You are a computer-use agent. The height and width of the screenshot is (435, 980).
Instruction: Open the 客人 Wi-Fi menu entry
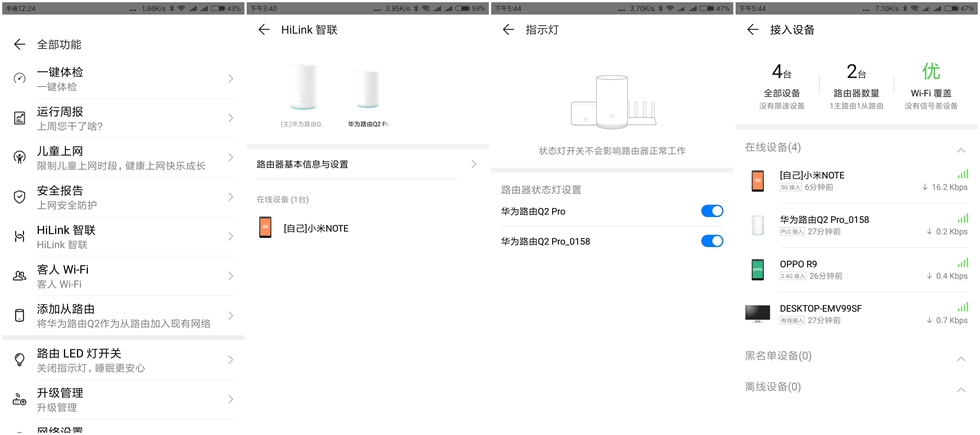(123, 276)
